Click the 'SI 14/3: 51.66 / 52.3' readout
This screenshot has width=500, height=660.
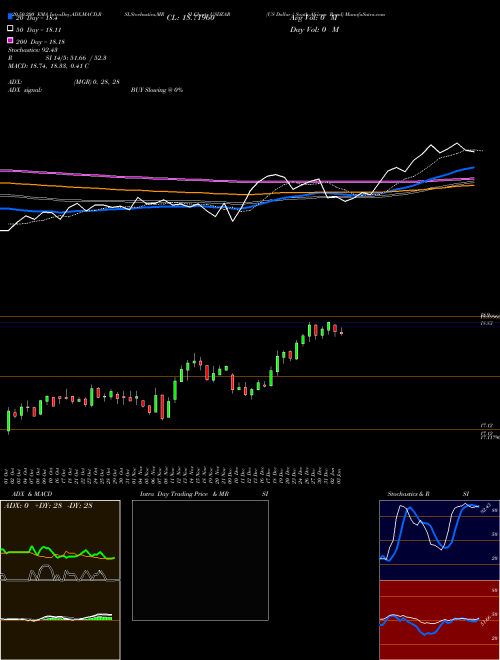coord(76,58)
